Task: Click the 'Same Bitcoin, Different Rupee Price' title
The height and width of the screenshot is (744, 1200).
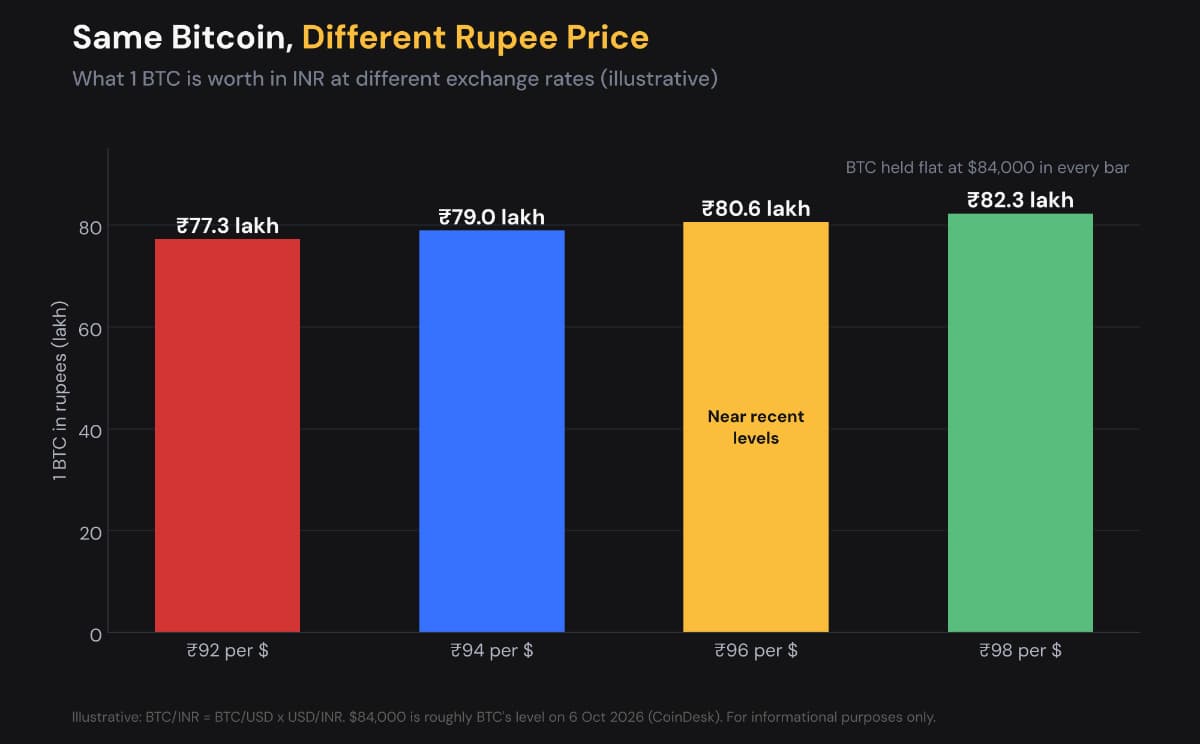Action: [x=360, y=38]
